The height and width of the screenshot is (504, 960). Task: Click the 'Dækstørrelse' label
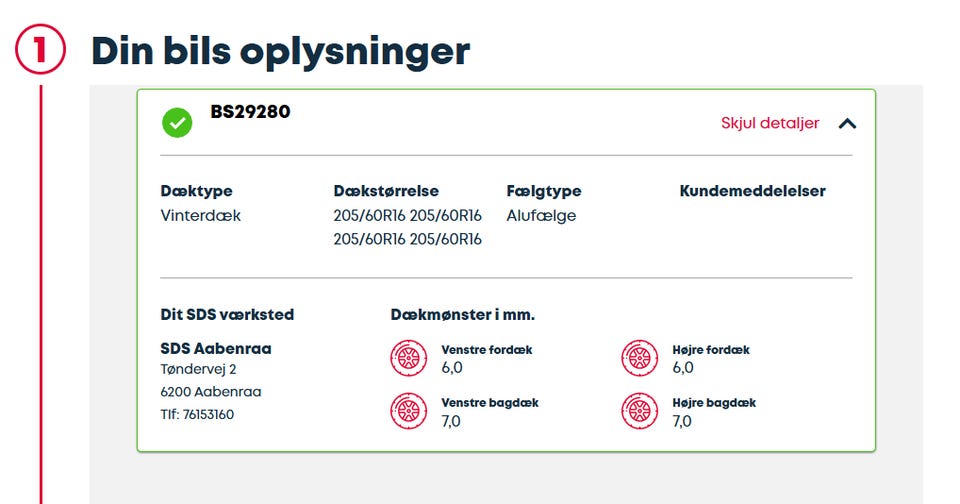point(386,191)
